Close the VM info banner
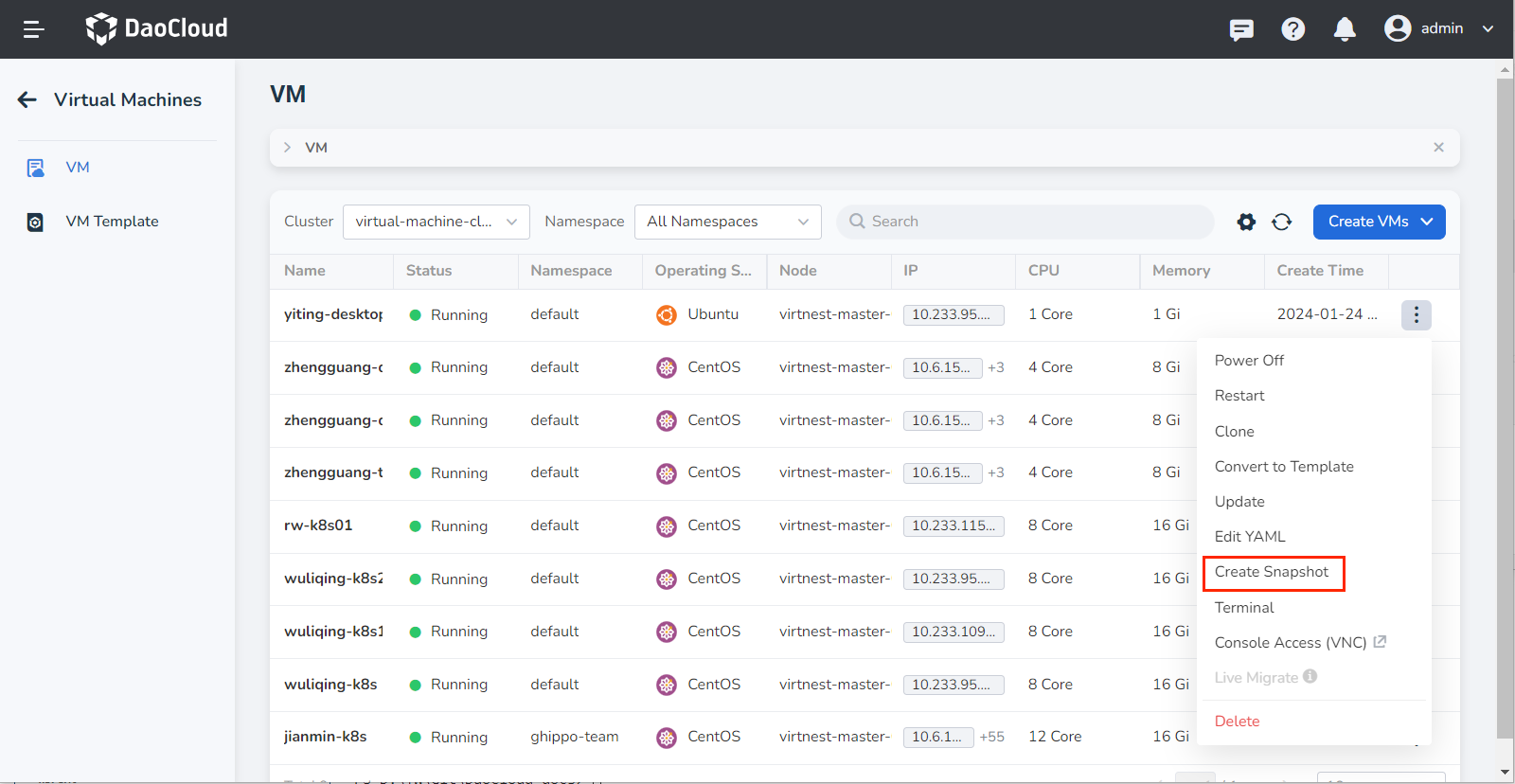The width and height of the screenshot is (1515, 784). click(x=1438, y=148)
